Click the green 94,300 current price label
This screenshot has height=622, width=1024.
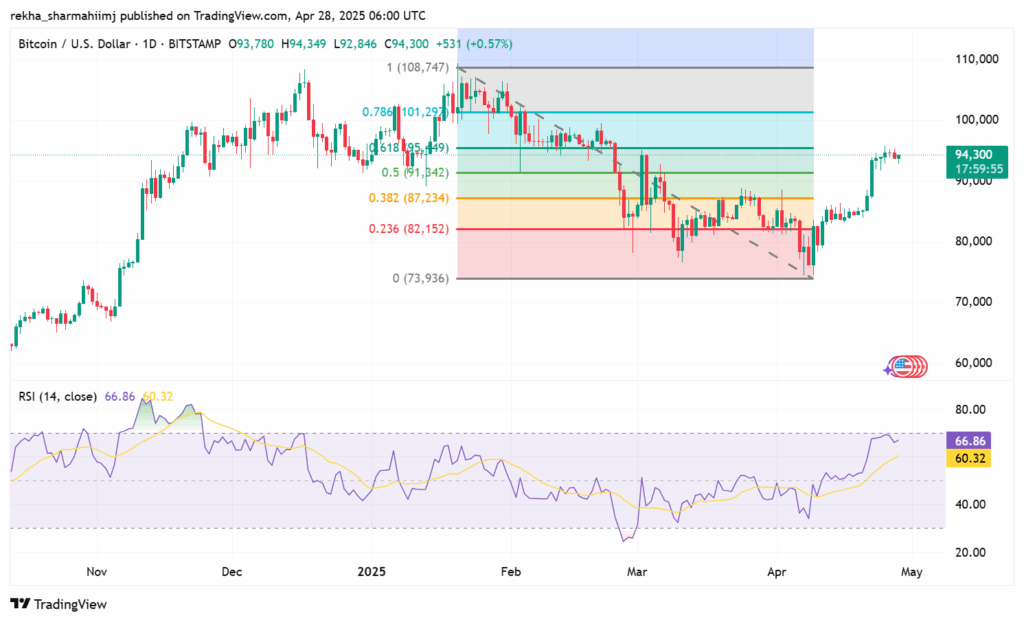click(x=974, y=154)
